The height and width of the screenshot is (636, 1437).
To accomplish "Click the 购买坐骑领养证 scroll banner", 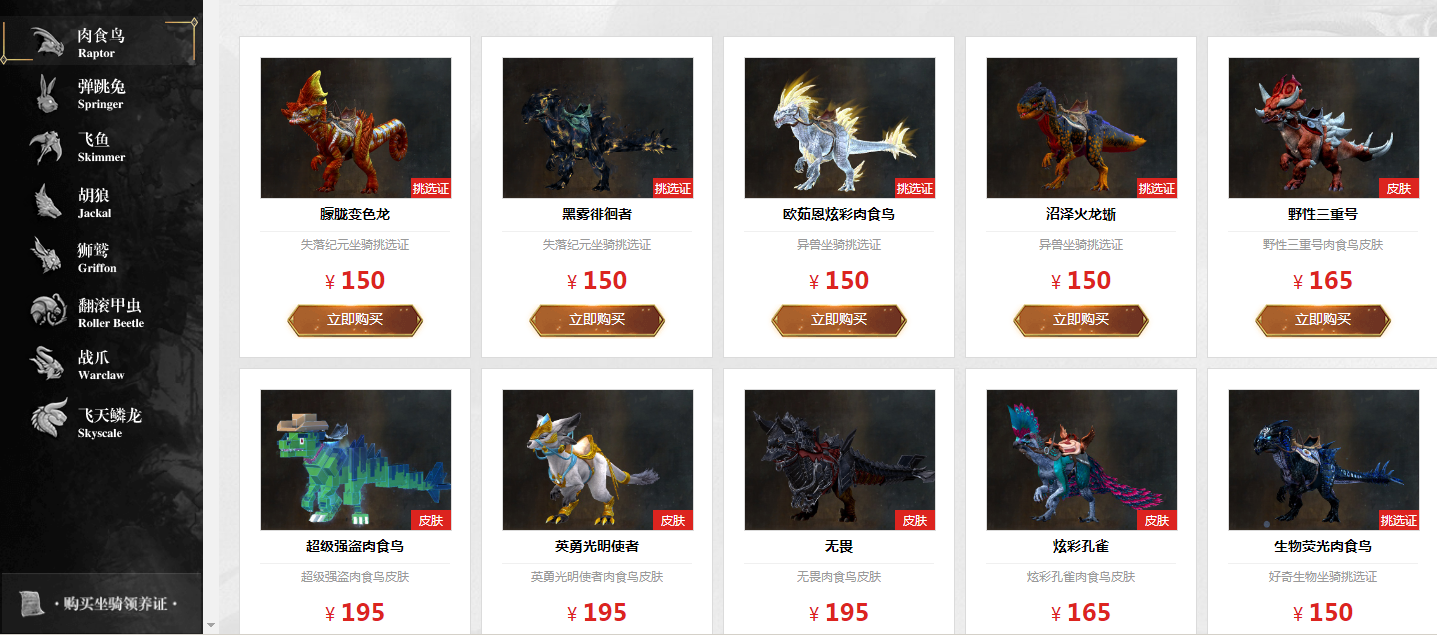I will pyautogui.click(x=101, y=604).
